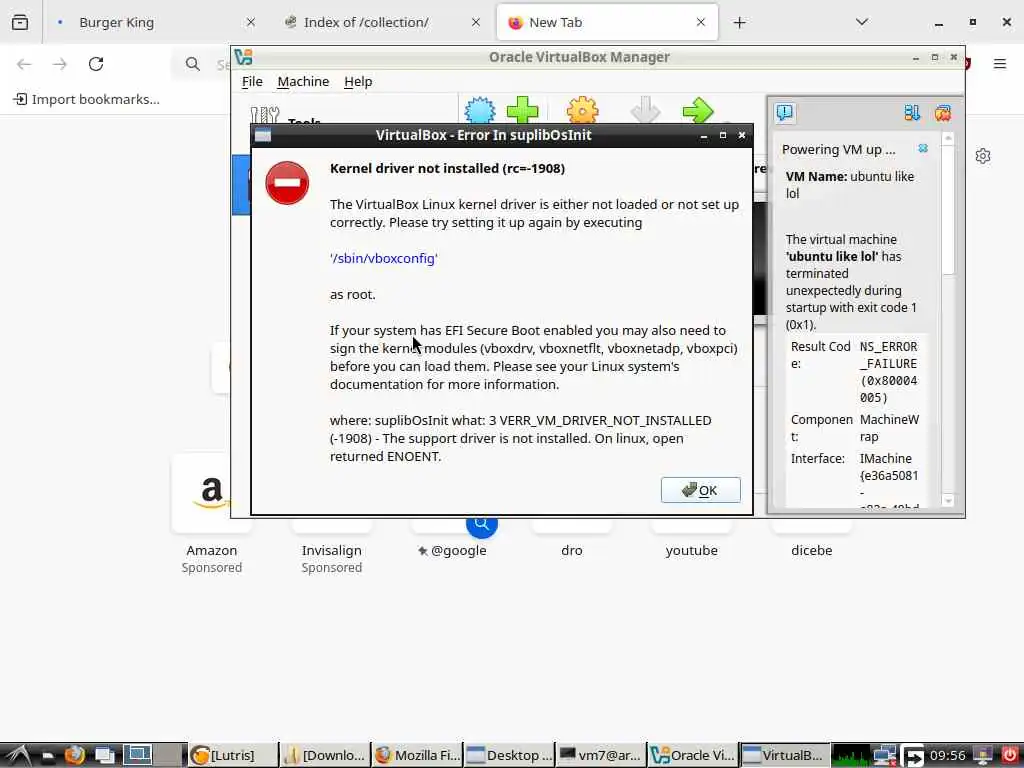1024x768 pixels.
Task: Click the red power button in tray
Action: click(x=1010, y=756)
